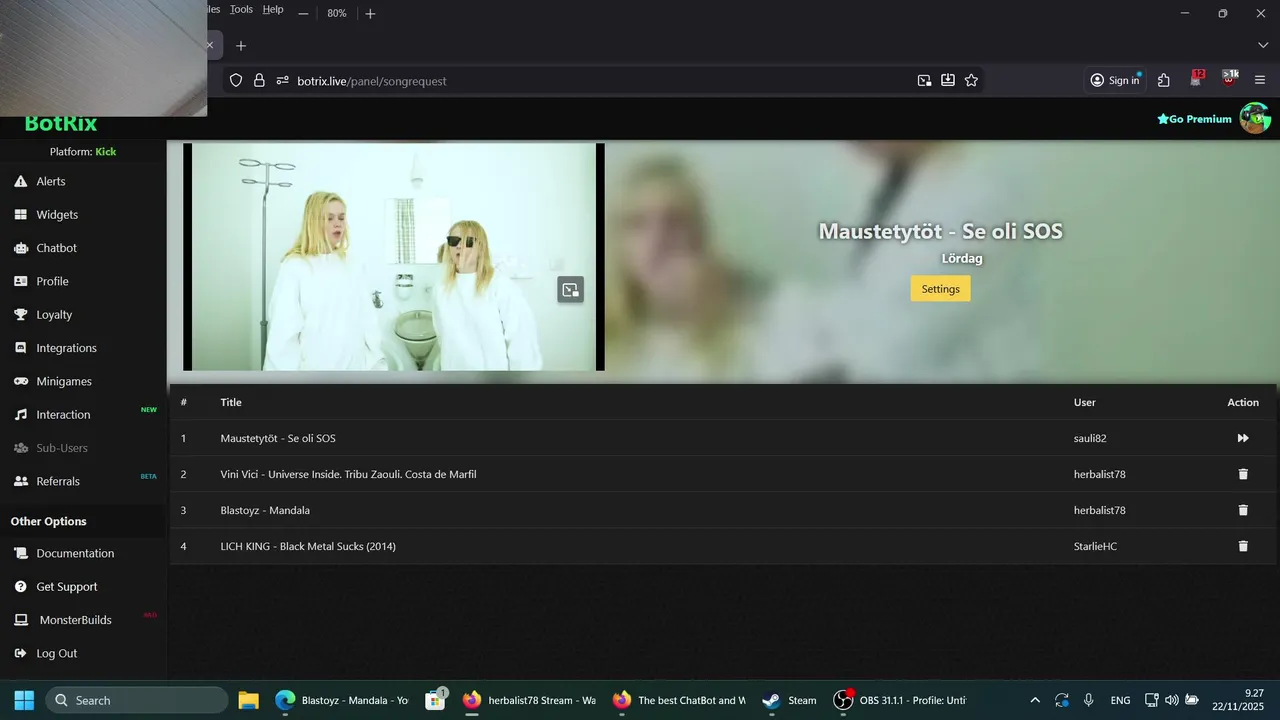The width and height of the screenshot is (1280, 720).
Task: Switch to the OBS 31.1.1 window
Action: 900,700
